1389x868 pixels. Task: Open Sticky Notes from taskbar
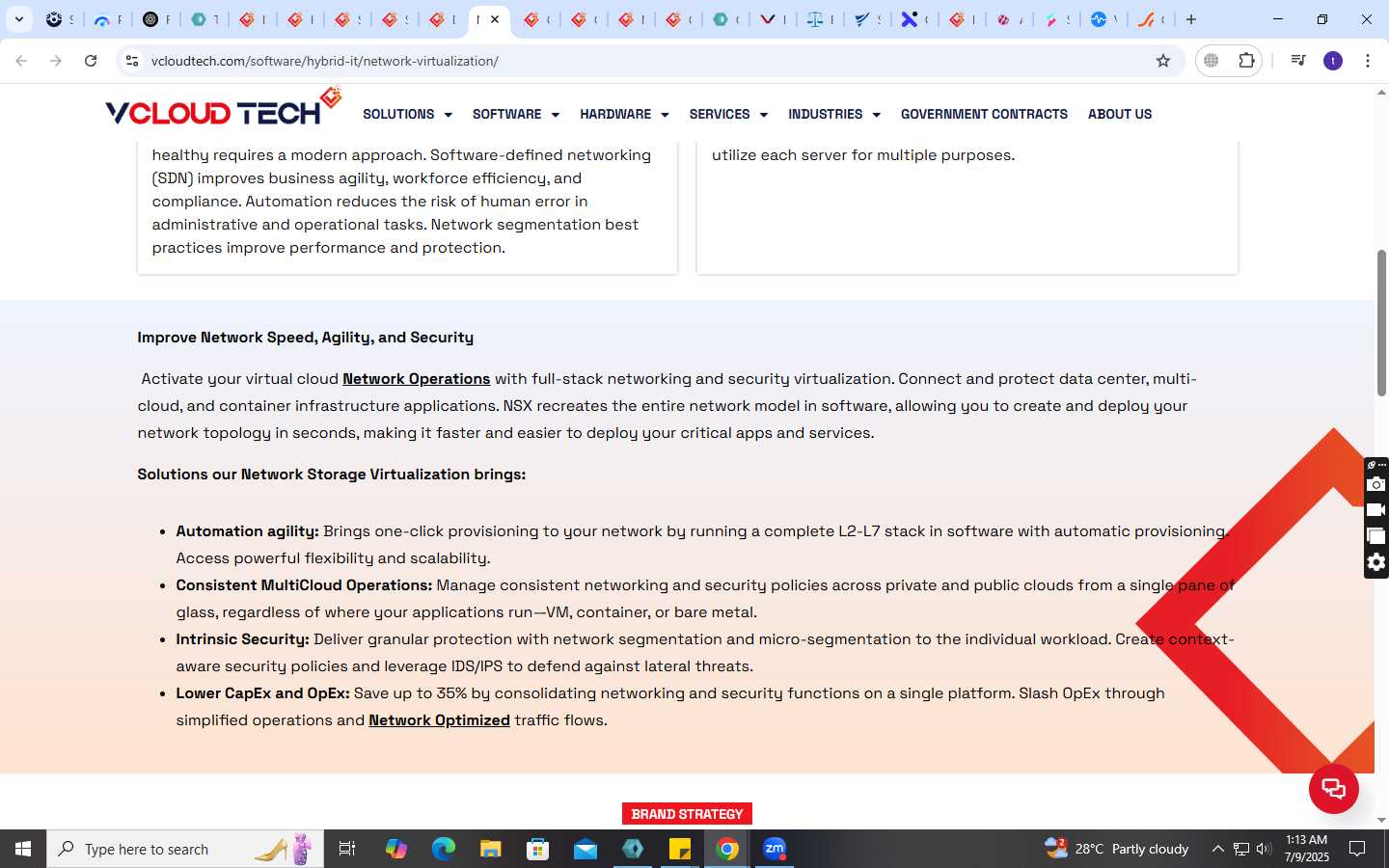coord(680,849)
